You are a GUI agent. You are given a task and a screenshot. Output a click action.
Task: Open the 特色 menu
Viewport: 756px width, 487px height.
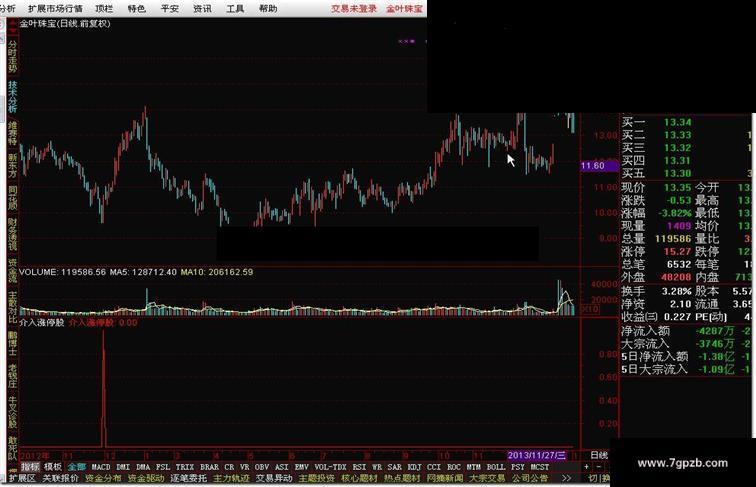point(136,9)
